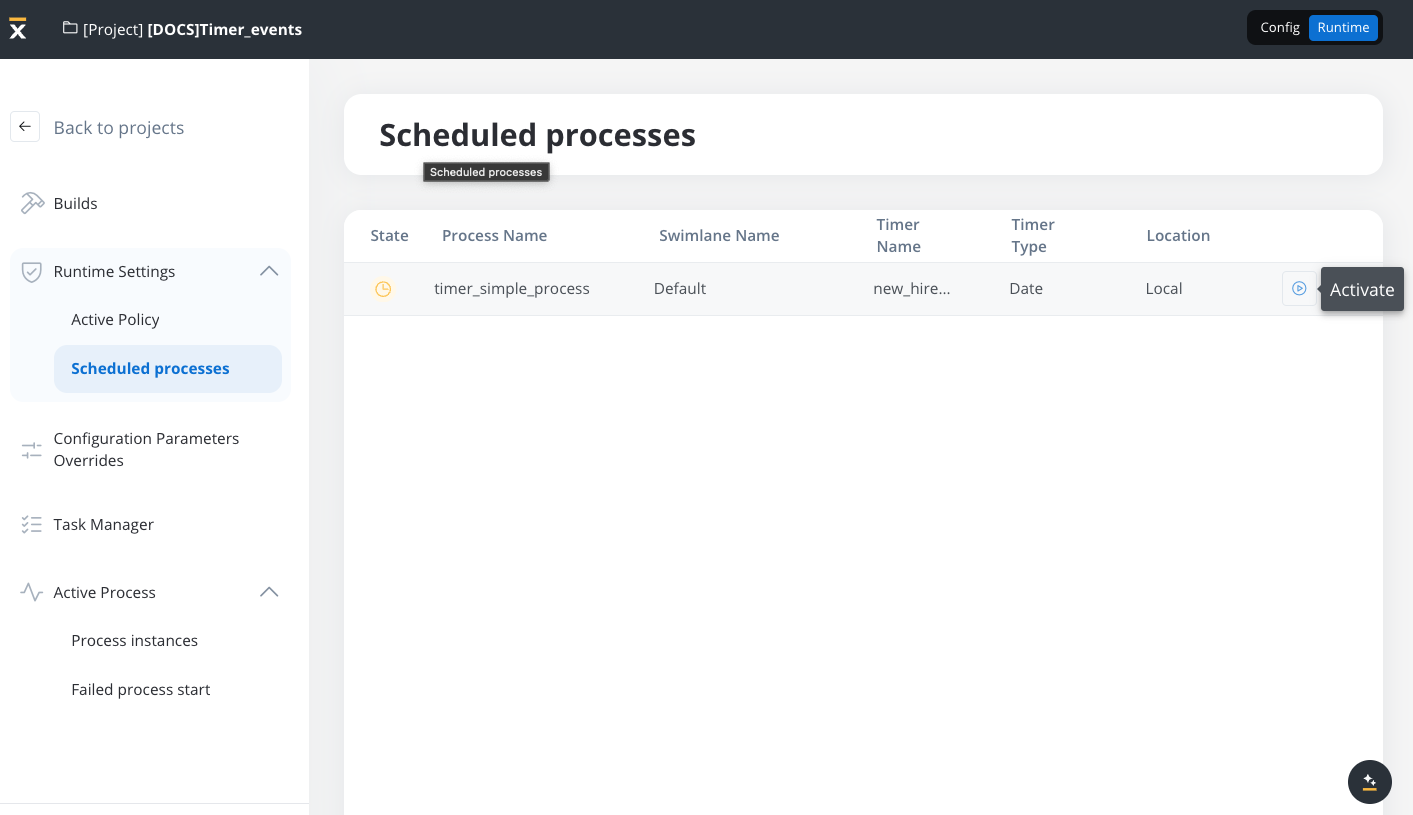Go back to projects
Viewport: 1413px width, 815px height.
[x=118, y=128]
